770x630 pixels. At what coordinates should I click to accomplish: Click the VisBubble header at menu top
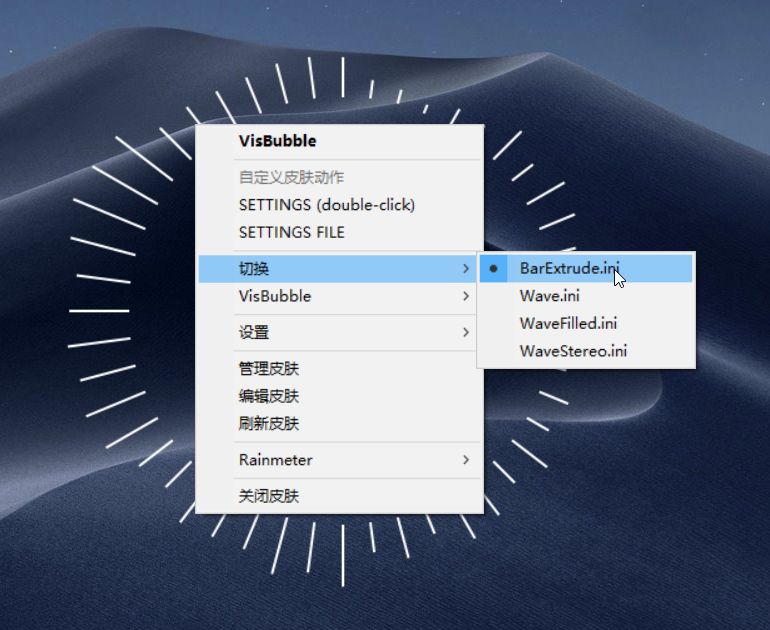coord(277,141)
